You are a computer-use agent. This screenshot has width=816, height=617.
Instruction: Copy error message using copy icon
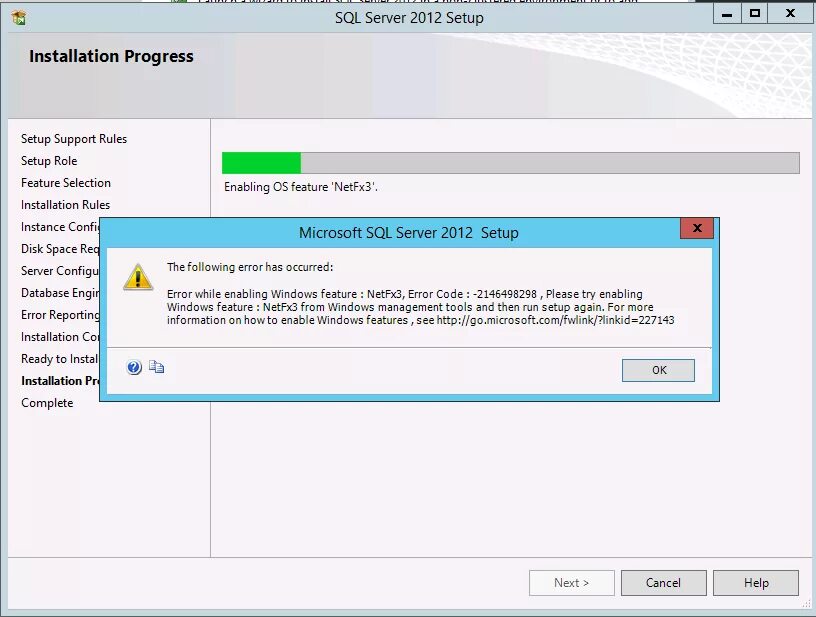[156, 367]
